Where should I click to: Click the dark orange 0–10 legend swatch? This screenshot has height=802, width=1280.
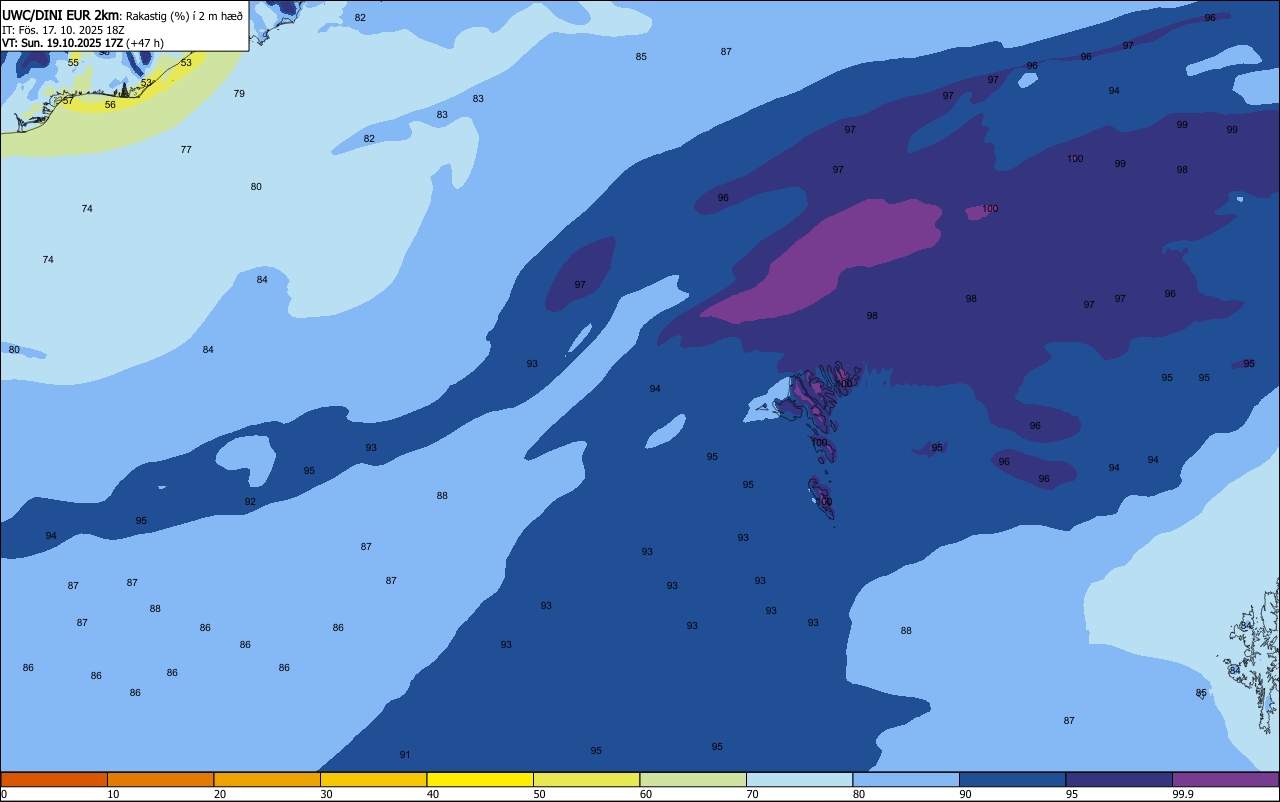pyautogui.click(x=54, y=779)
